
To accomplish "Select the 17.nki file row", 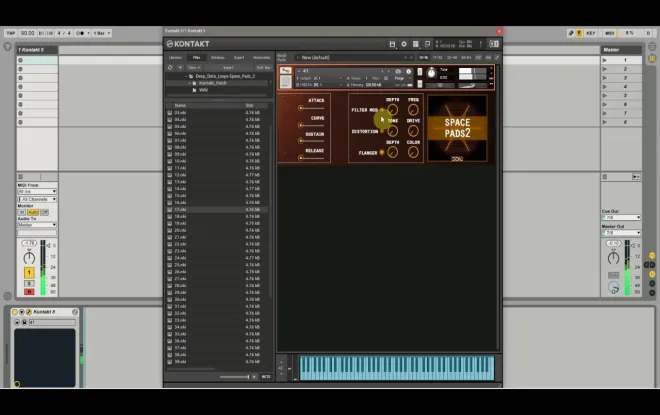I will pos(217,210).
